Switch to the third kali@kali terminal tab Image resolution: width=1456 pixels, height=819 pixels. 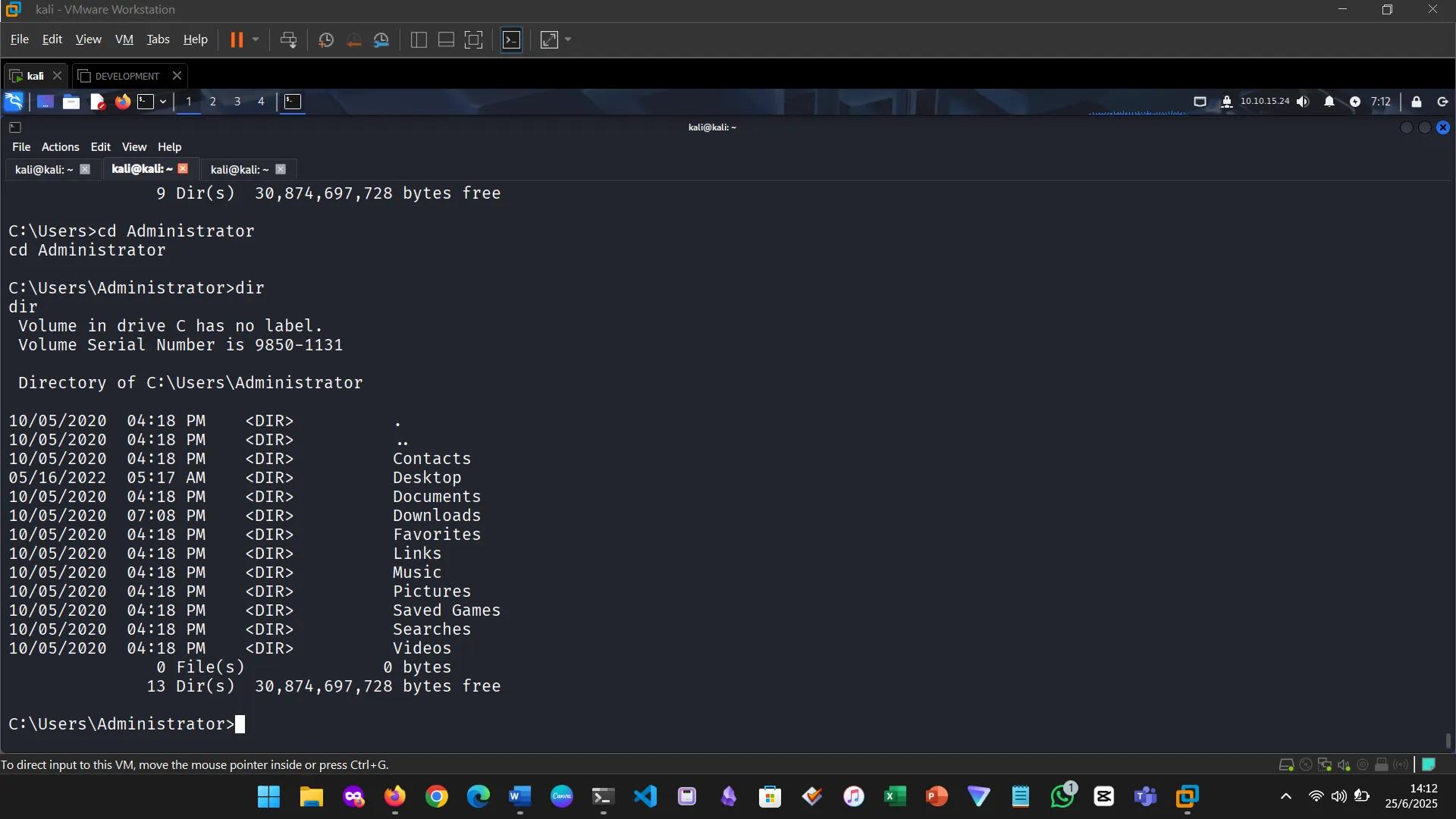pyautogui.click(x=239, y=169)
